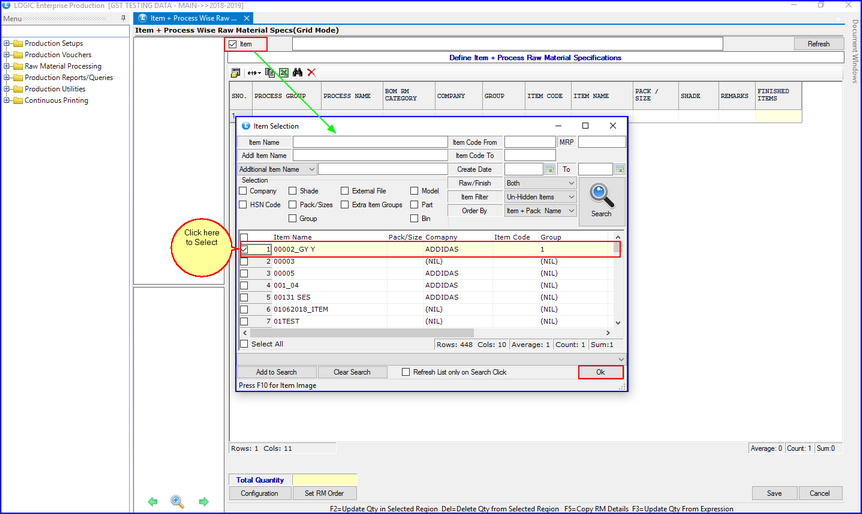Click the Item Name input field
Viewport: 862px width, 514px height.
369,143
